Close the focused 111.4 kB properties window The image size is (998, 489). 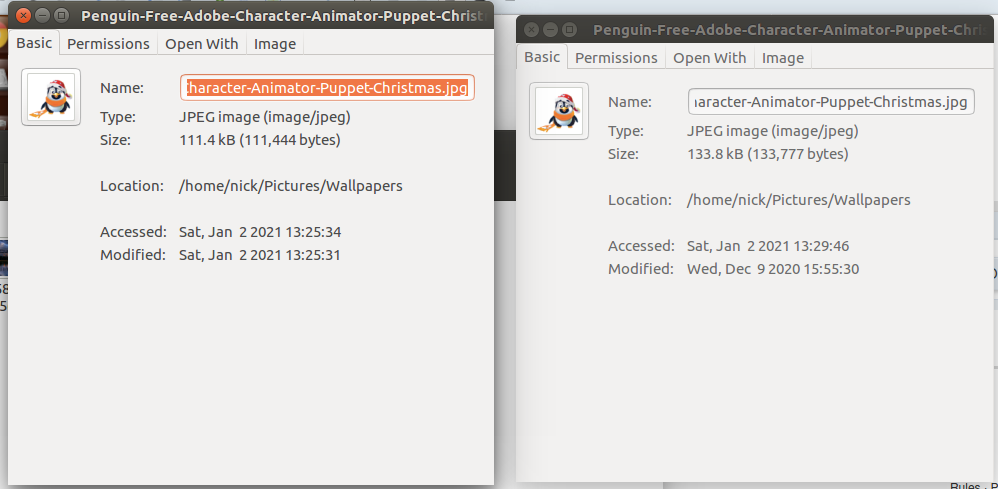coord(21,16)
